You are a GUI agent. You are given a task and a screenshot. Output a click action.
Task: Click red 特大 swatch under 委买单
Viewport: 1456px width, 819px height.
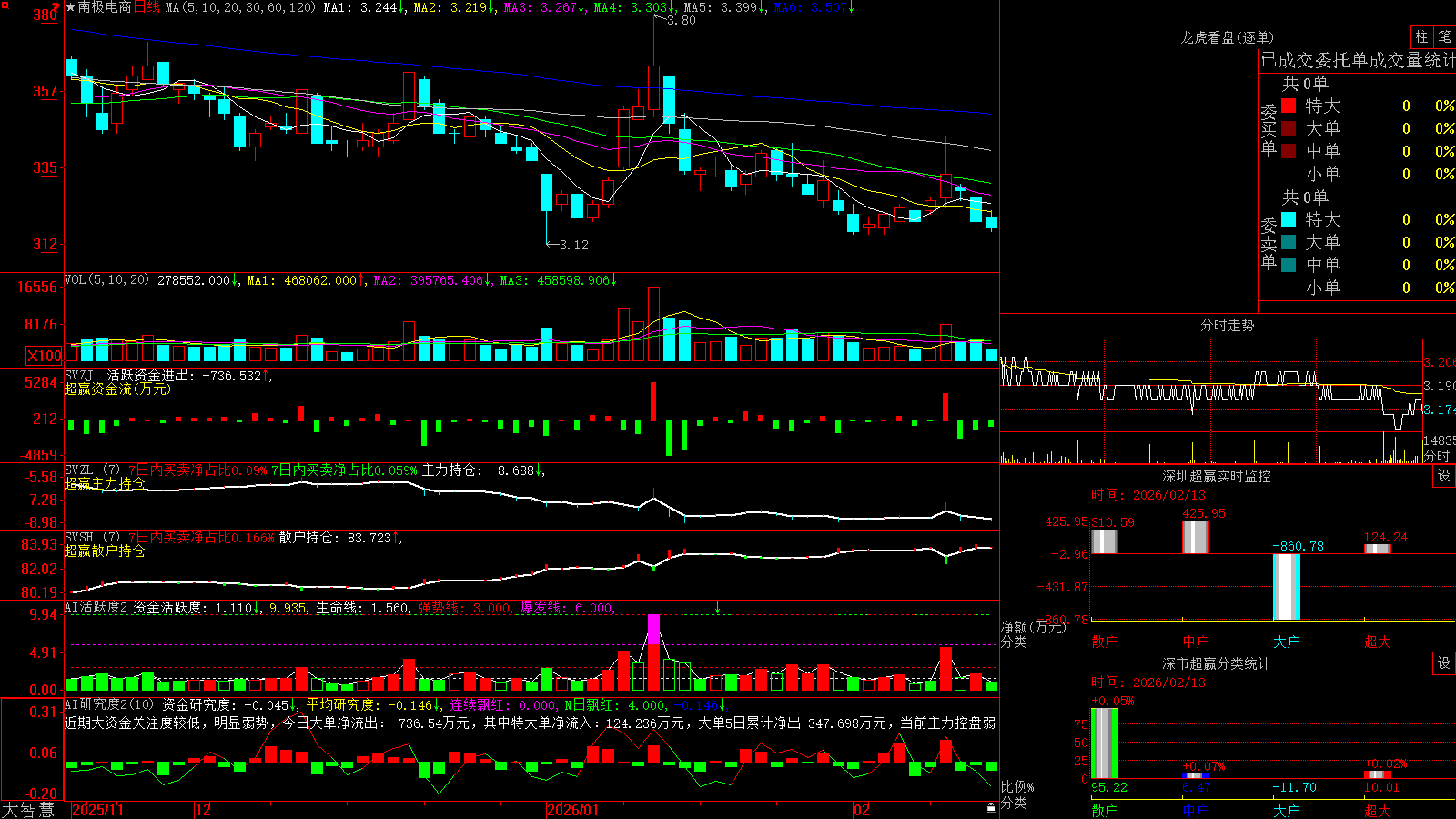click(x=1289, y=106)
